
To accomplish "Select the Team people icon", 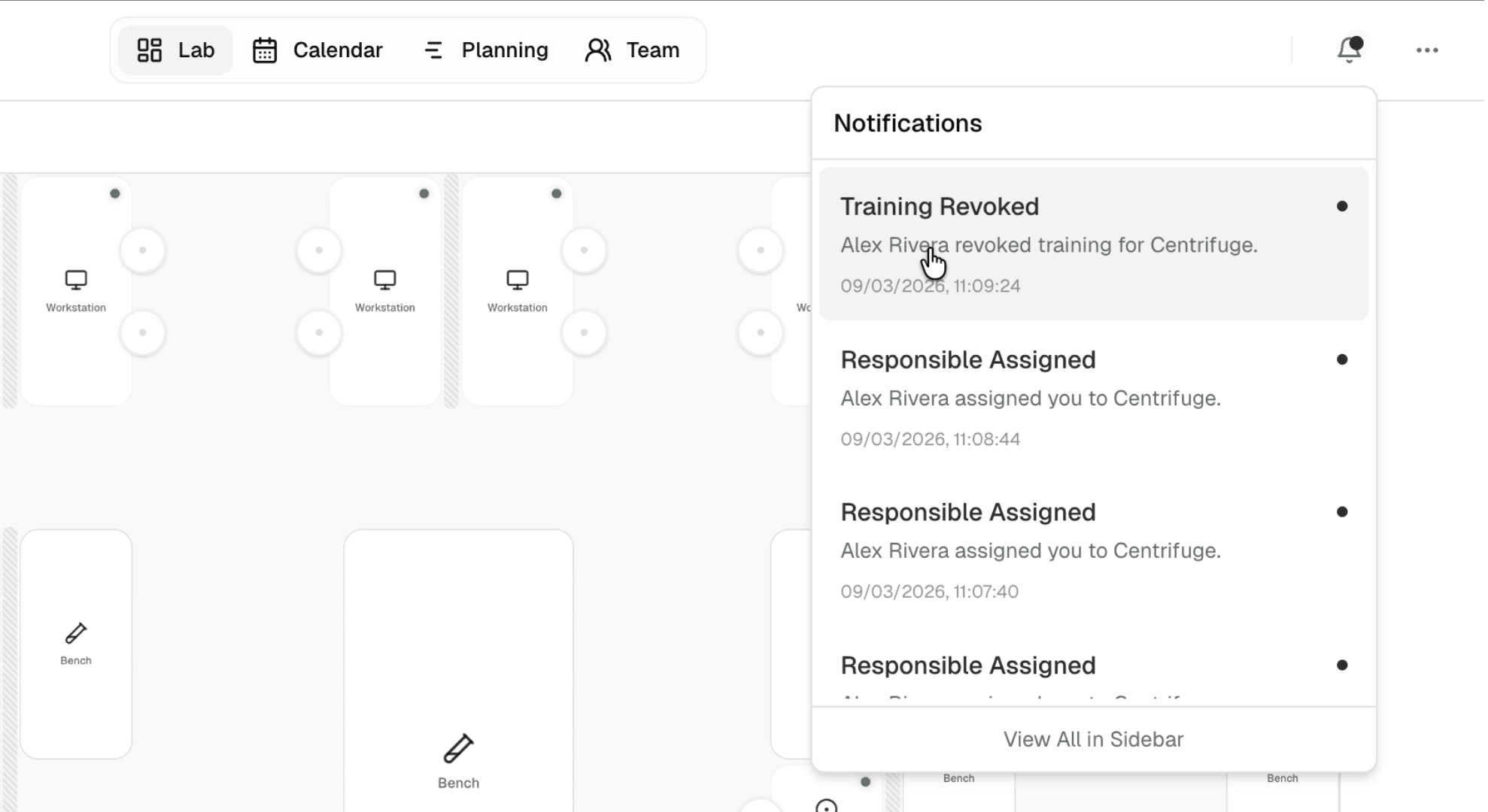I will (x=598, y=50).
